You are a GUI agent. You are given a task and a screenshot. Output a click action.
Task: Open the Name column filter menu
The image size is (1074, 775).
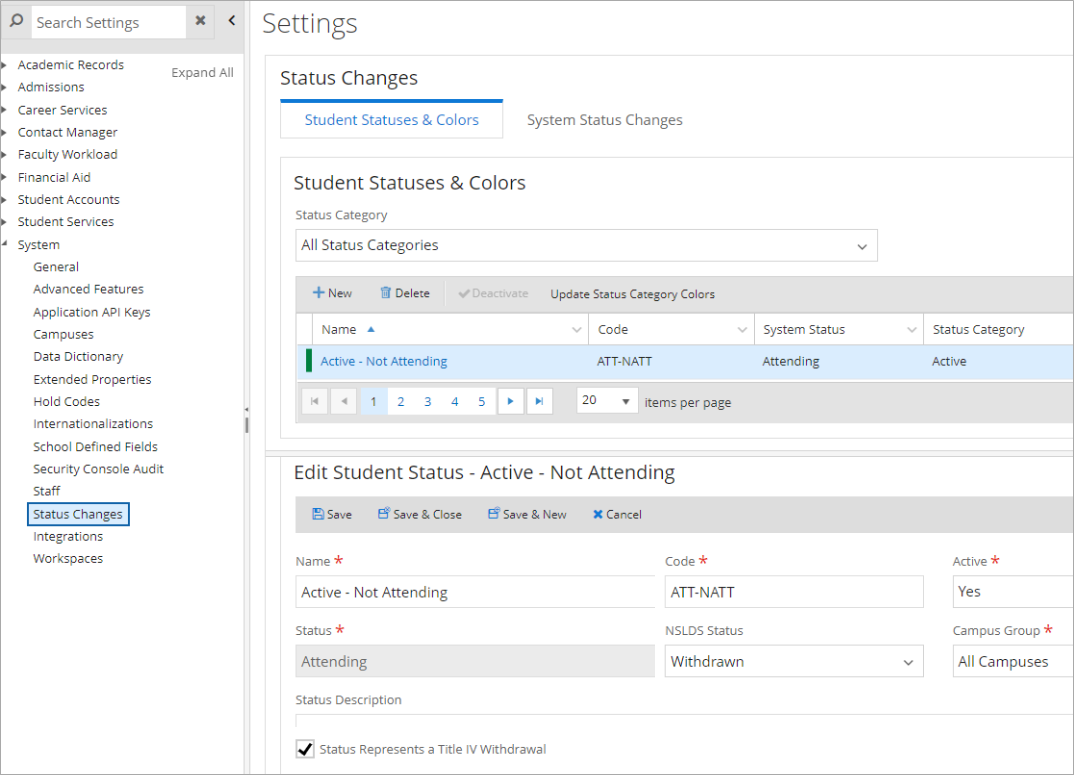[577, 330]
